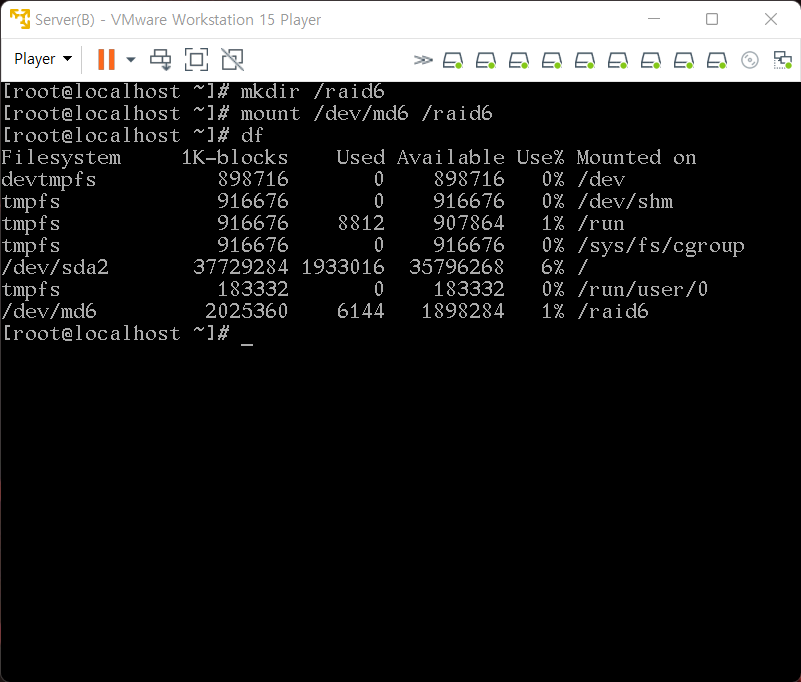Viewport: 801px width, 682px height.
Task: Click the terminal cursor at last prompt
Action: click(247, 343)
